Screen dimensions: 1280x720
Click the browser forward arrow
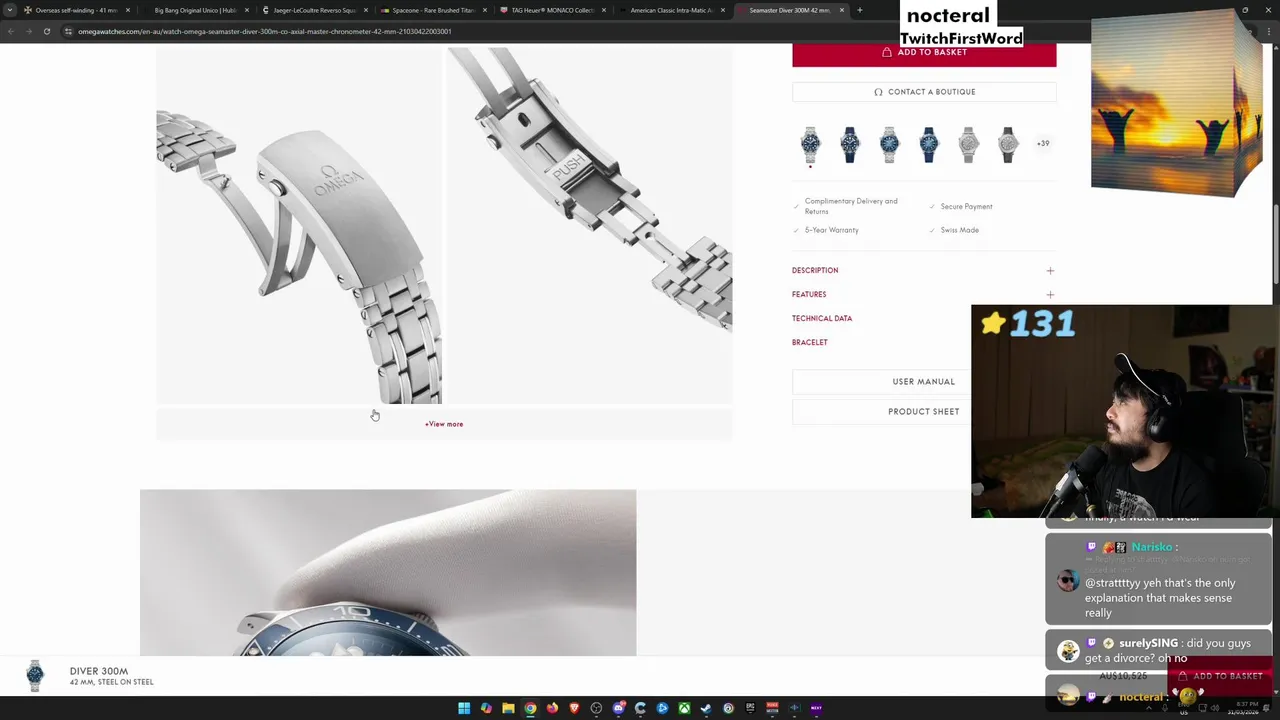28,31
